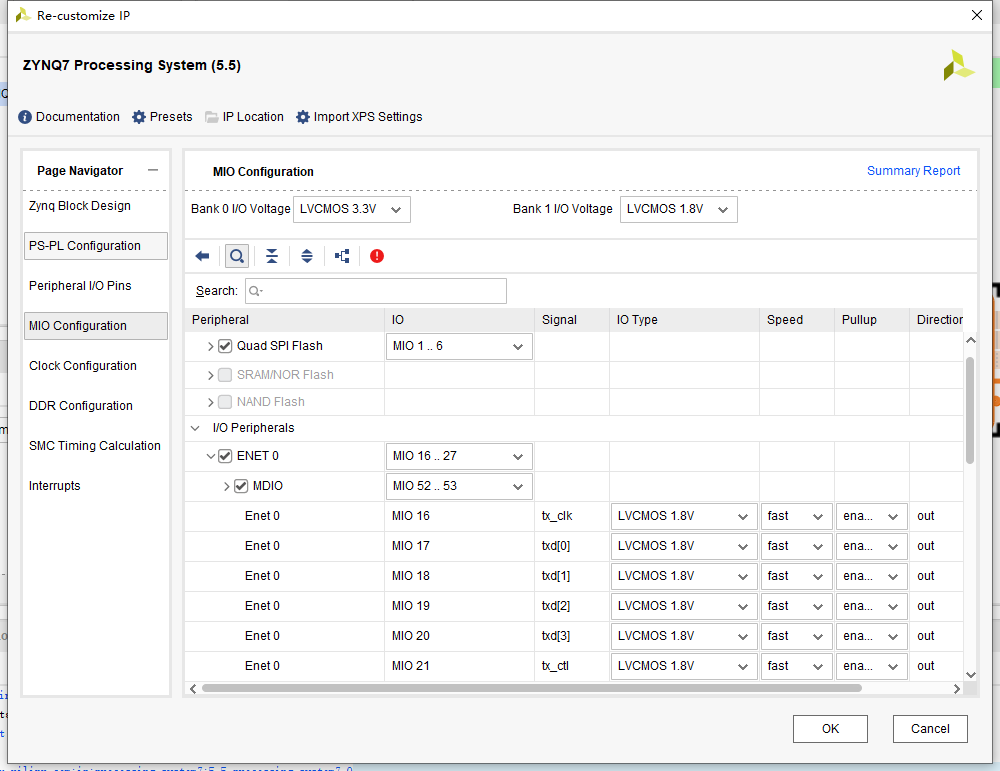Click the Cancel button
The height and width of the screenshot is (771, 1000).
(930, 729)
